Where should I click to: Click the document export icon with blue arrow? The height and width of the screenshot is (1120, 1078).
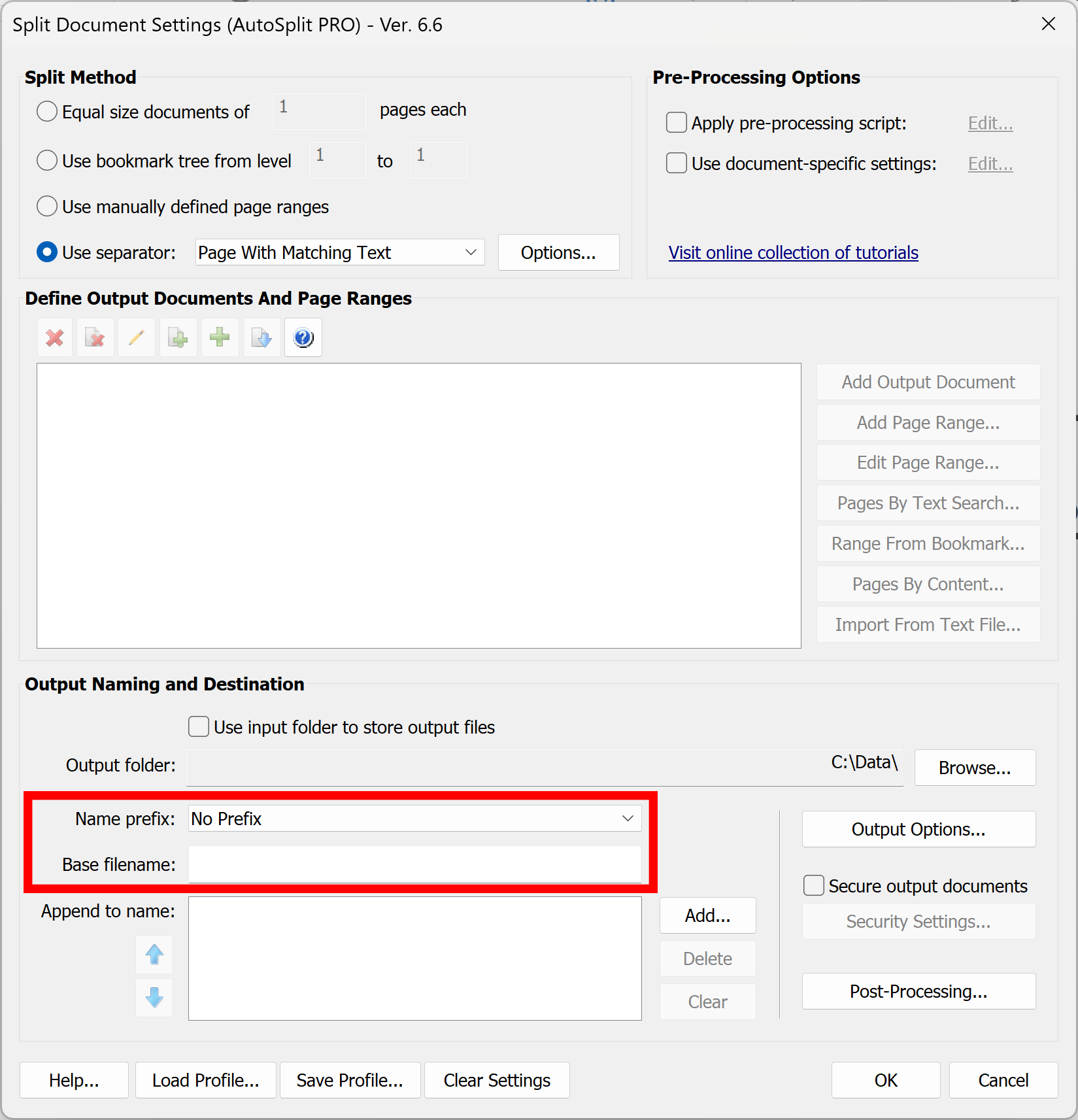pos(261,337)
